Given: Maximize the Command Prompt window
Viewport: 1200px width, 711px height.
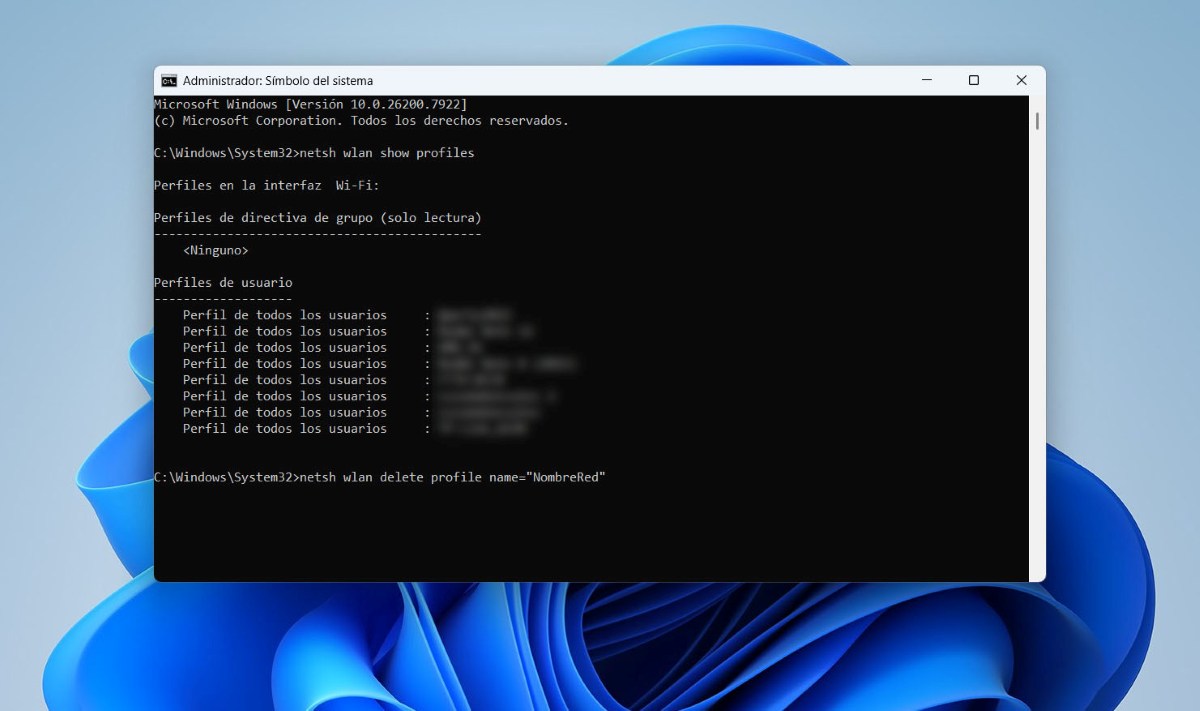Looking at the screenshot, I should (x=973, y=80).
